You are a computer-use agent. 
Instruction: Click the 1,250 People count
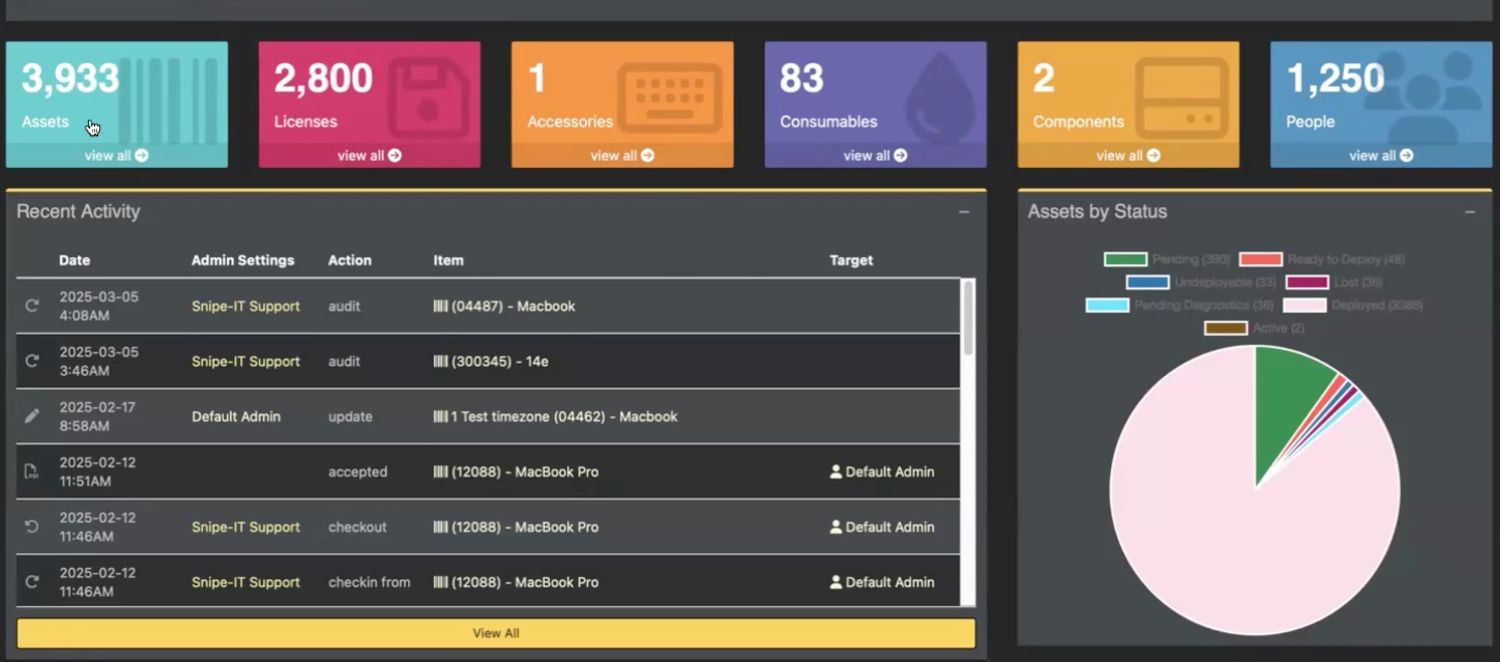pos(1335,79)
